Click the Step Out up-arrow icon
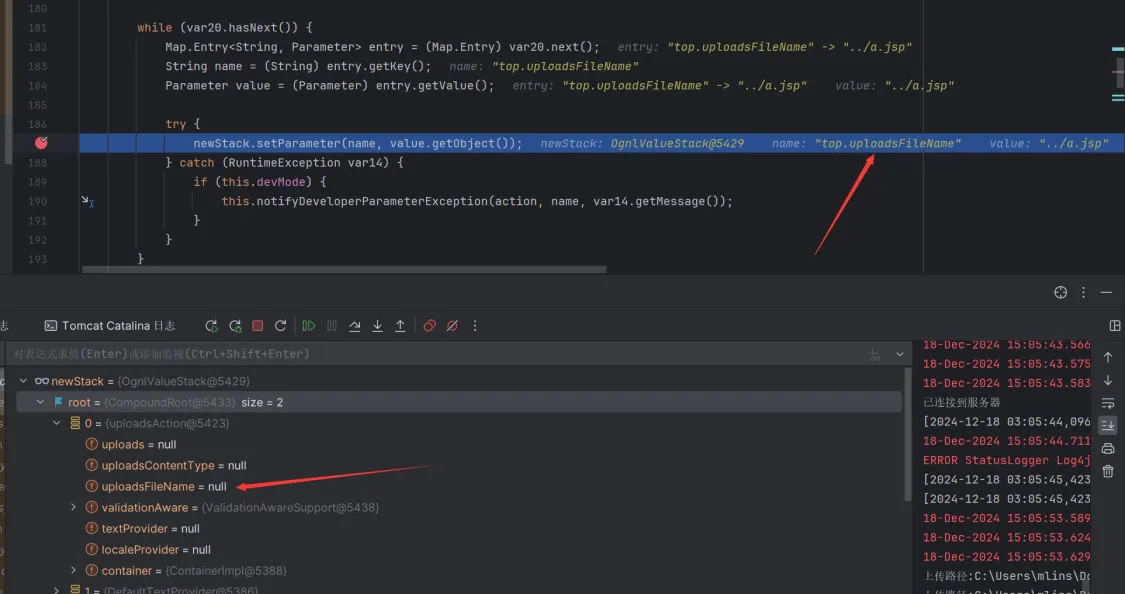 pos(400,326)
